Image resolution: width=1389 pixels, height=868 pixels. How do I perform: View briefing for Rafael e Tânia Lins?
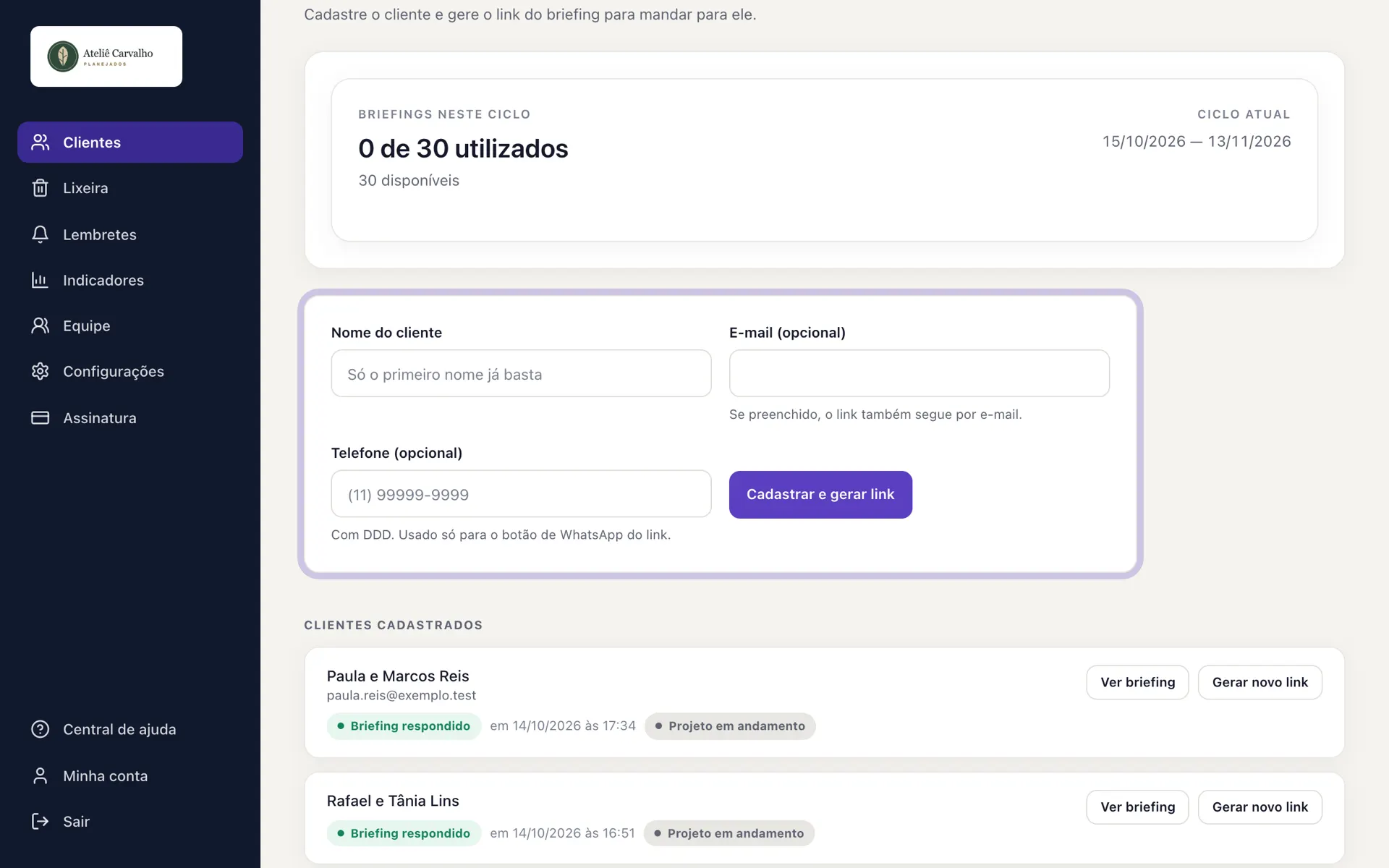click(1137, 807)
